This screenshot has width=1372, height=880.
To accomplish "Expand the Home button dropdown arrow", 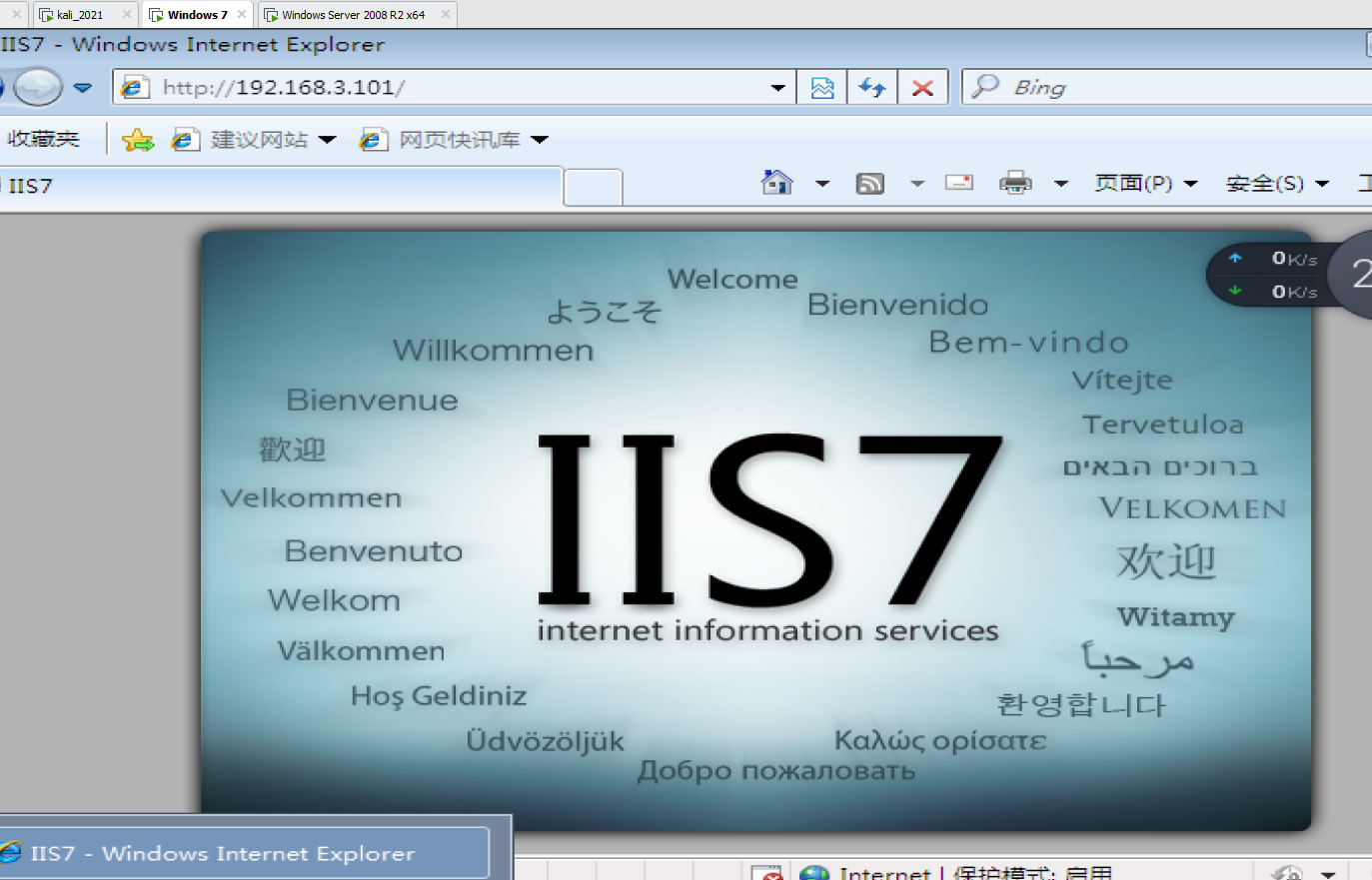I will click(x=822, y=184).
